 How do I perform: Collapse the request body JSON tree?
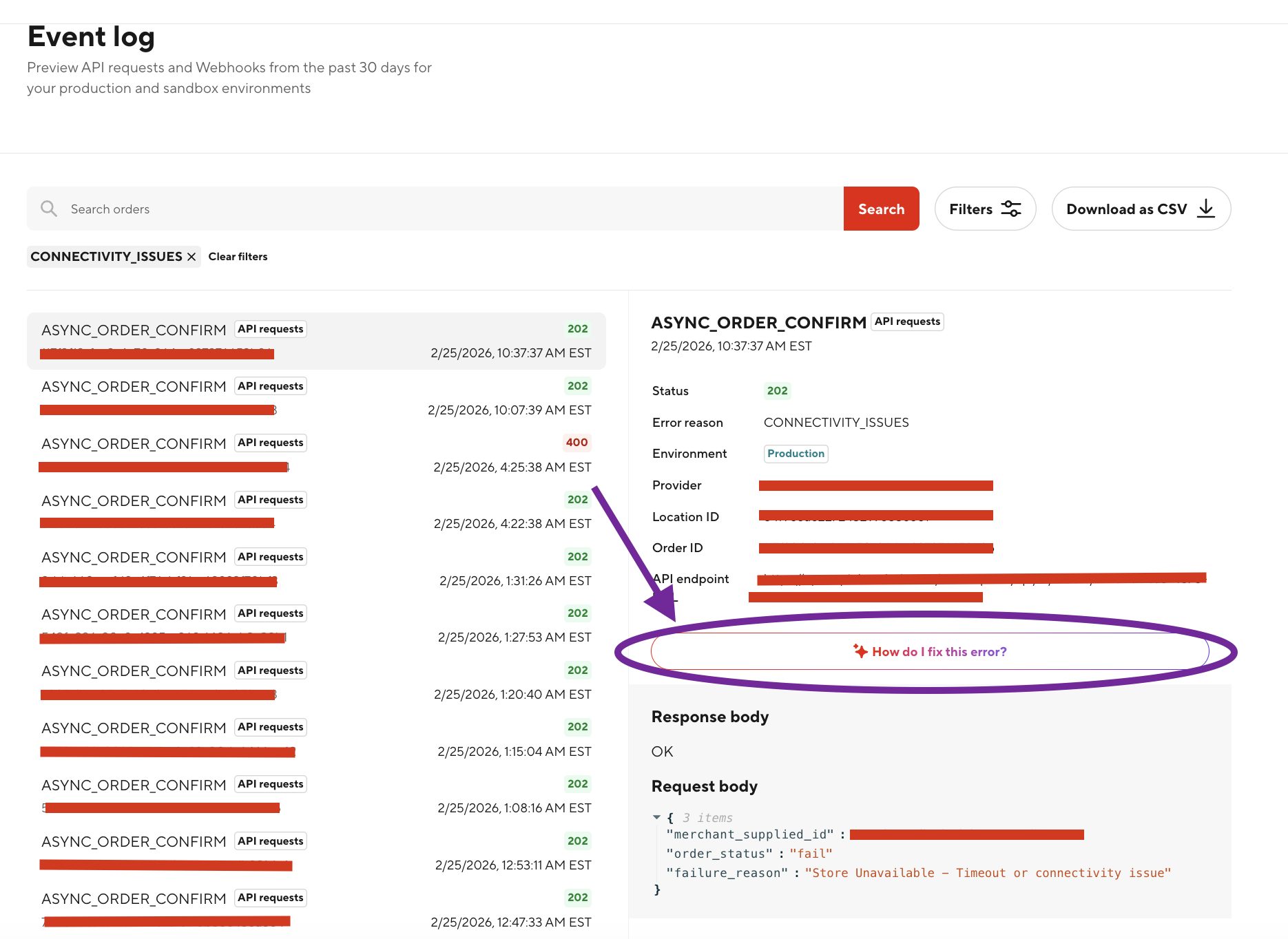coord(656,817)
